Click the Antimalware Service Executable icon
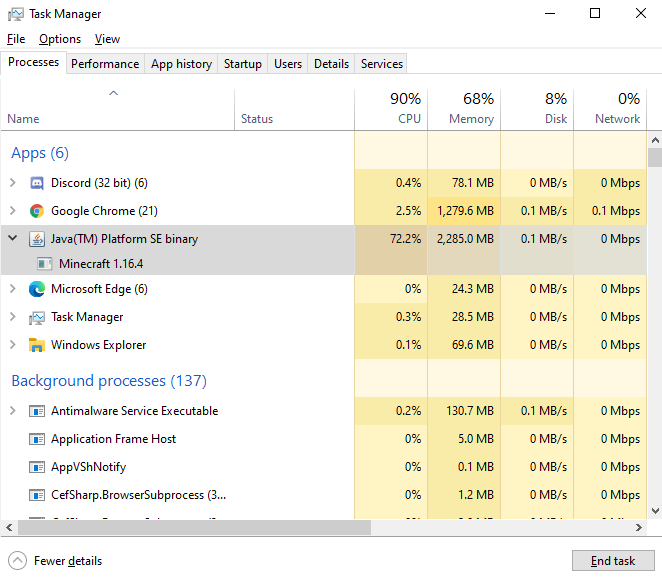662x582 pixels. pyautogui.click(x=37, y=411)
